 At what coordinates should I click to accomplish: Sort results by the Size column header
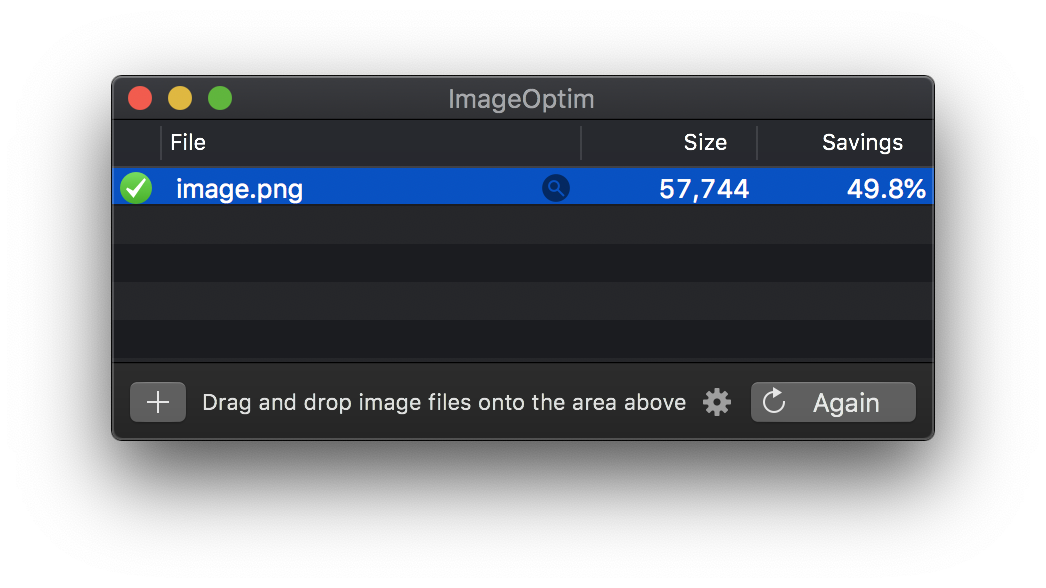click(x=705, y=142)
